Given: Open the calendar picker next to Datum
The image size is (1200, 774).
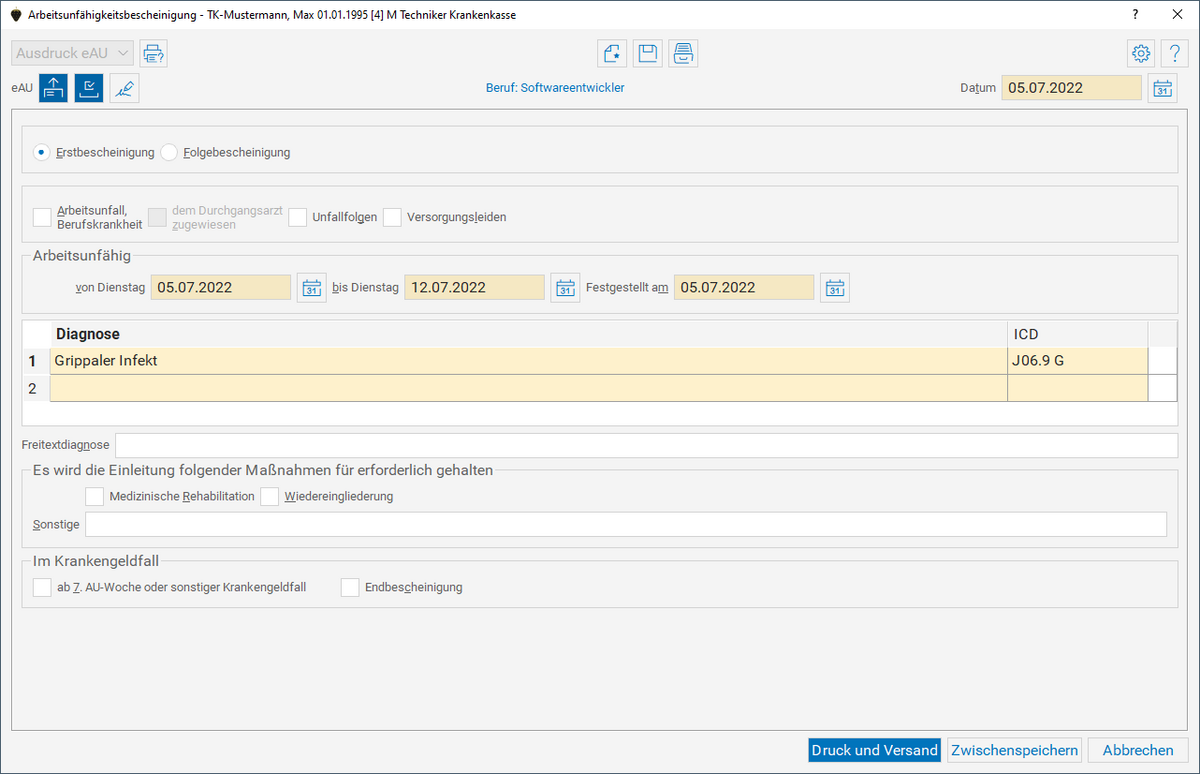Looking at the screenshot, I should coord(1162,88).
